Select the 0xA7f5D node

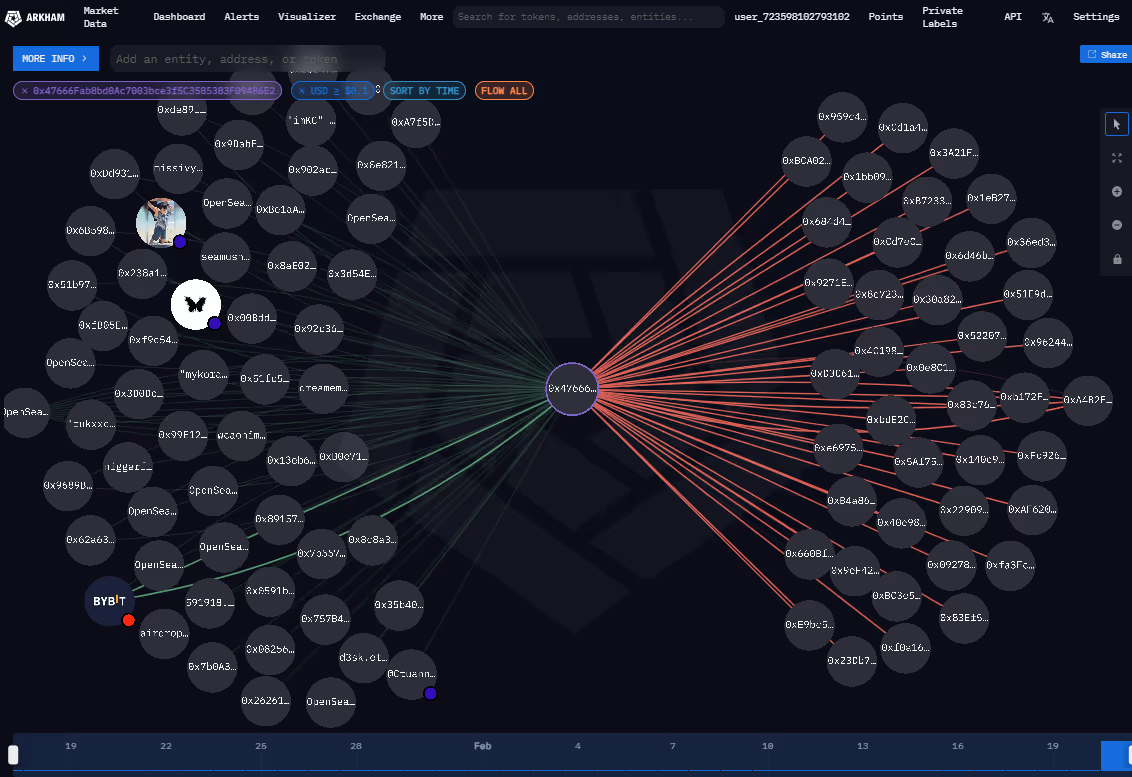[x=416, y=122]
